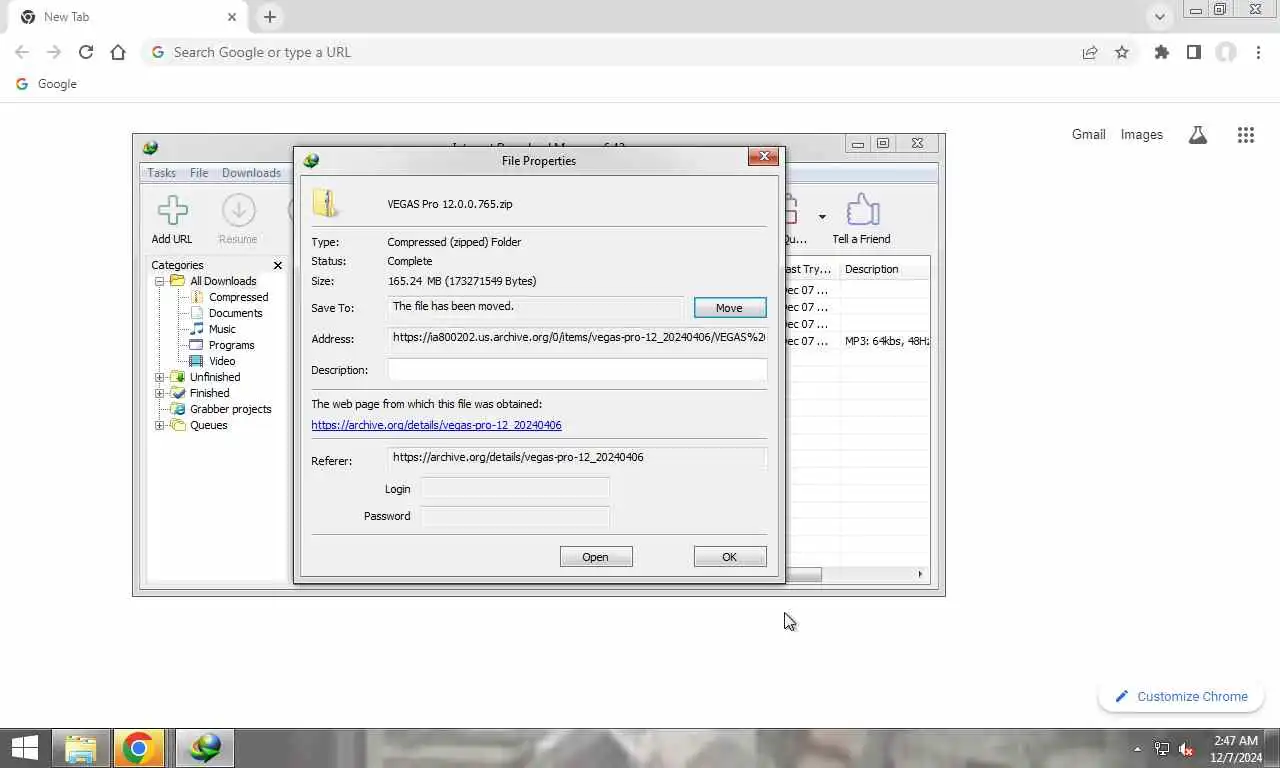Open the Windows Start button
Image resolution: width=1280 pixels, height=768 pixels.
(x=25, y=748)
